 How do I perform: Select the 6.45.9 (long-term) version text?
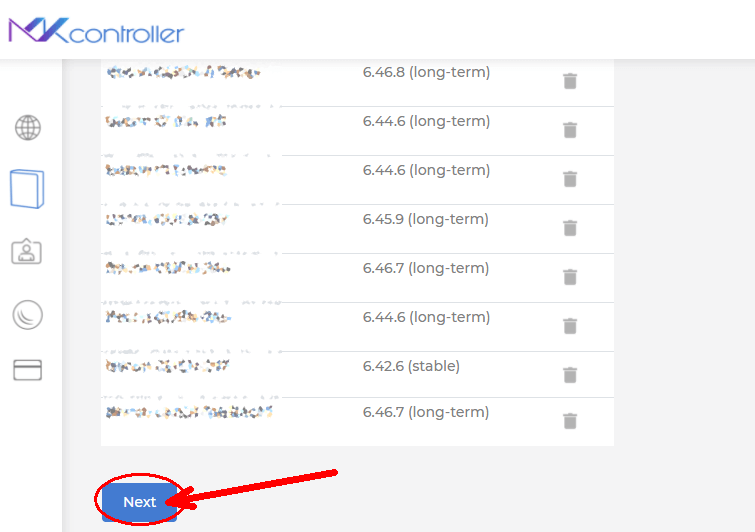coord(426,219)
